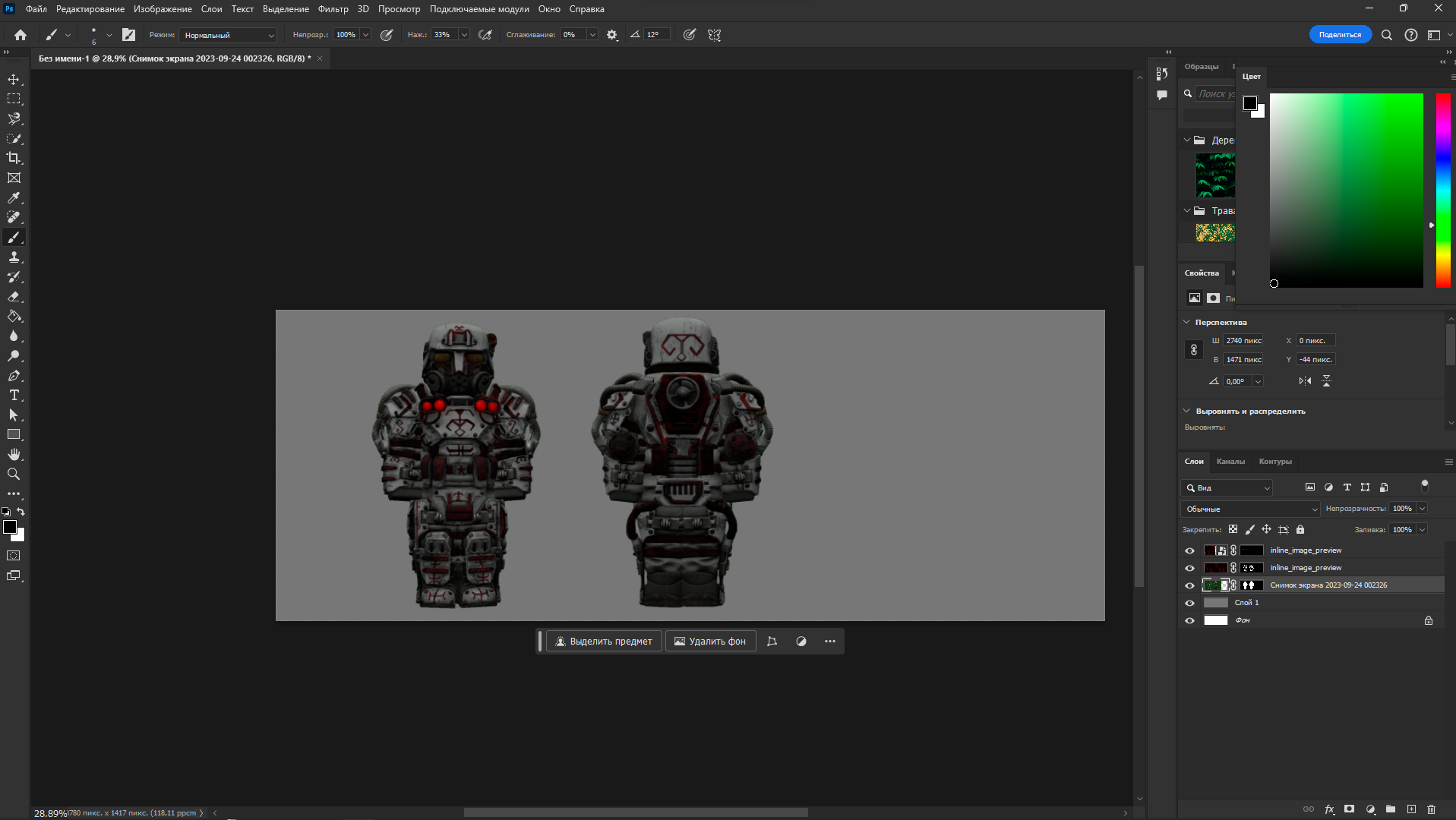
Task: Swap foreground and background colors
Action: pos(21,512)
